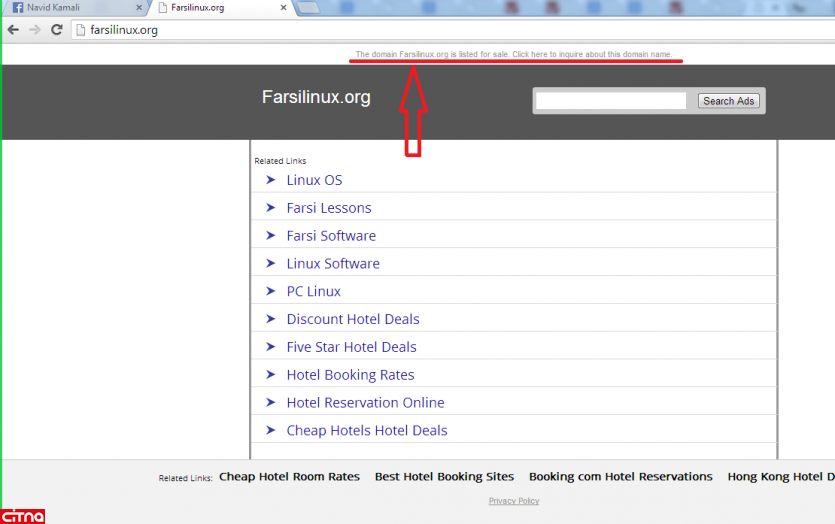Open the Hotel Booking Rates link
835x524 pixels.
pyautogui.click(x=350, y=375)
